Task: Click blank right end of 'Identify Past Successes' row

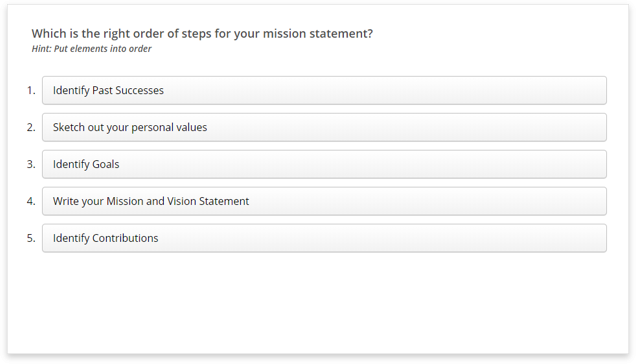Action: 527,90
